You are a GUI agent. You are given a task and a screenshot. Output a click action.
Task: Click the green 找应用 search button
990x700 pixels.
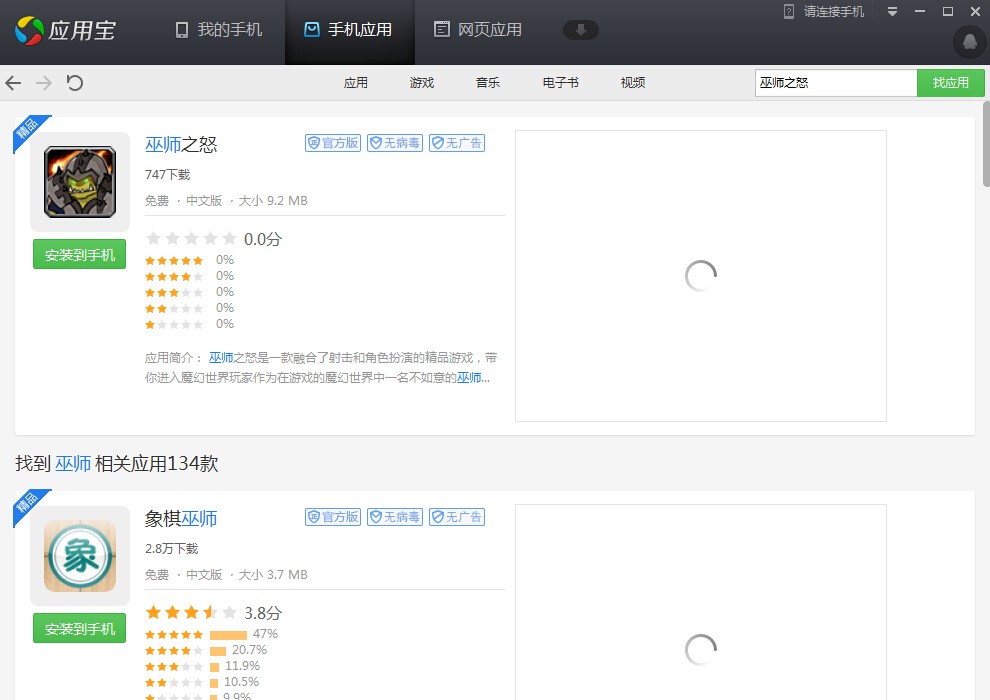[x=951, y=83]
